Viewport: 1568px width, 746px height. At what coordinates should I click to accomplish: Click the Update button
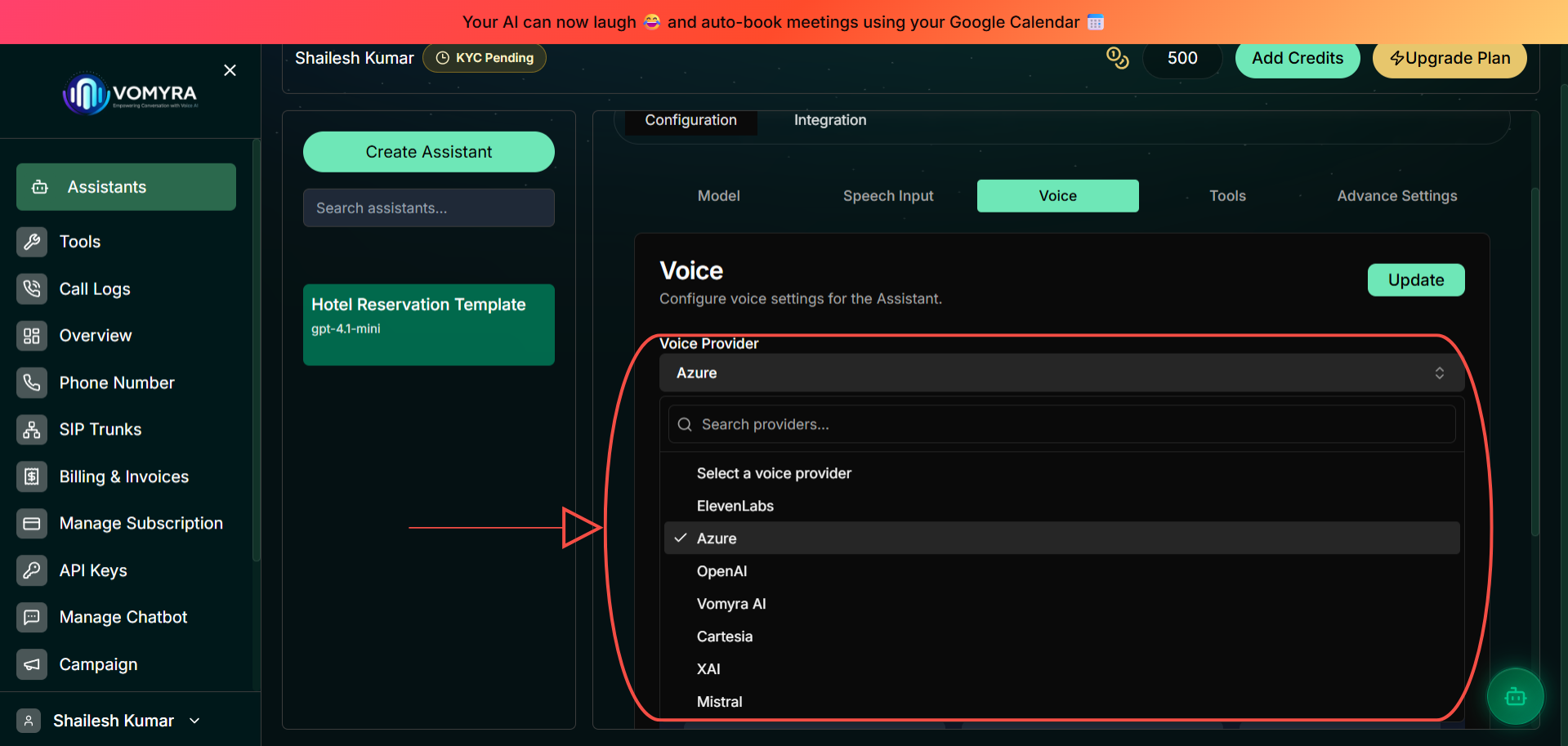[1416, 280]
